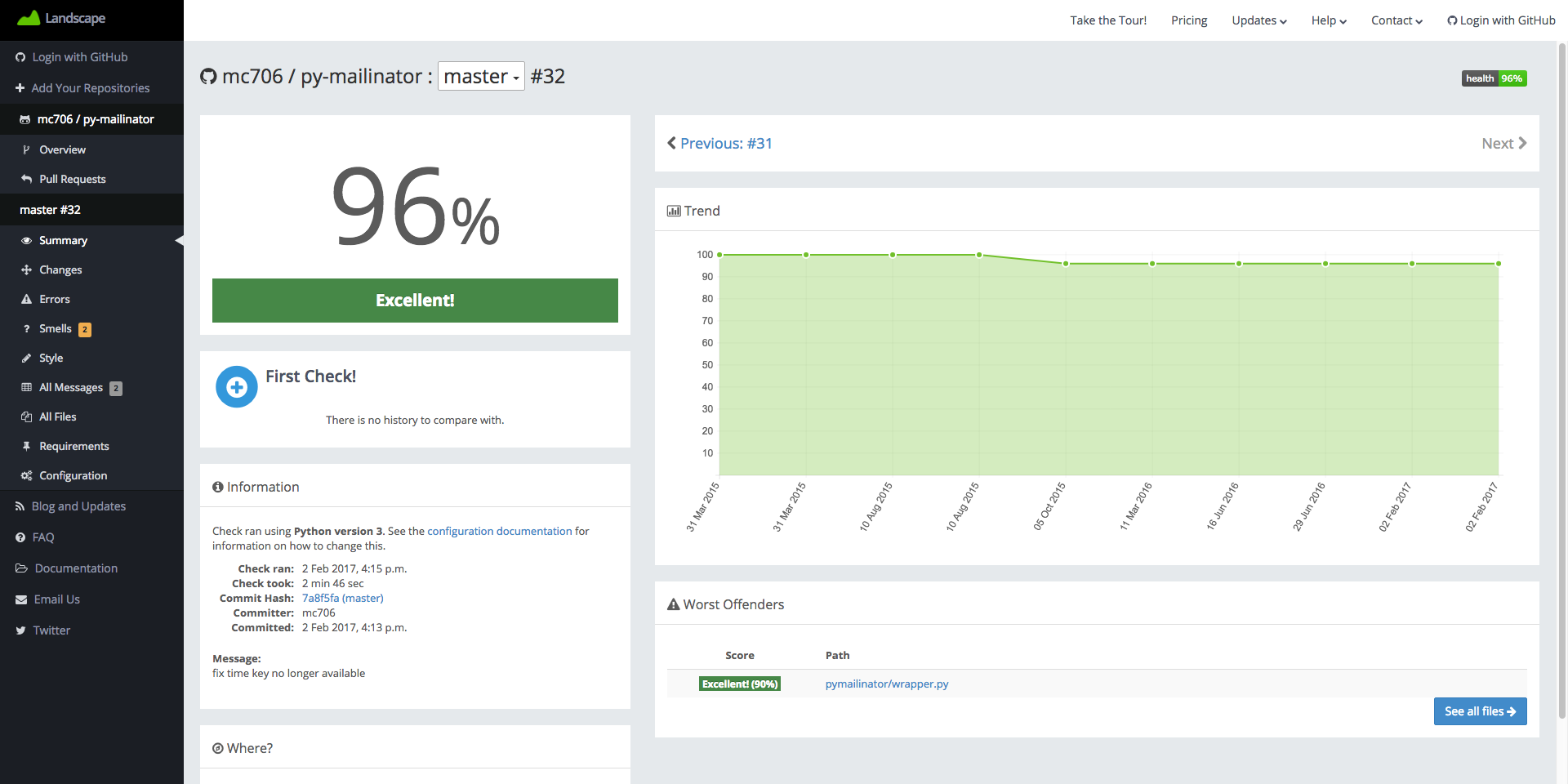Image resolution: width=1568 pixels, height=784 pixels.
Task: Click the 05 Oct 2015 trend data point
Action: click(x=1066, y=264)
